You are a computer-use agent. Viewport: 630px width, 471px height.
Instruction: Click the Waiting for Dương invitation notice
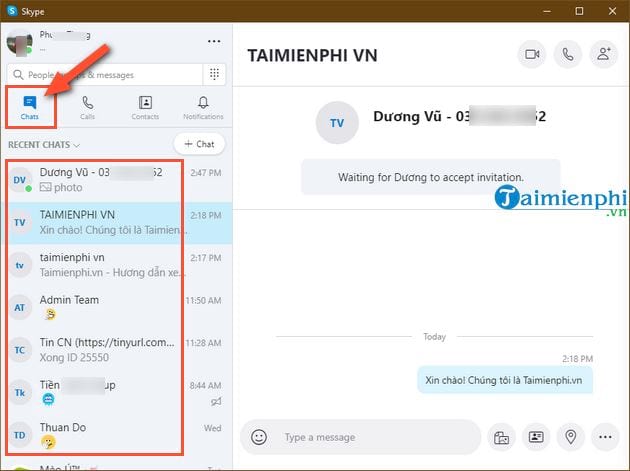(x=431, y=177)
